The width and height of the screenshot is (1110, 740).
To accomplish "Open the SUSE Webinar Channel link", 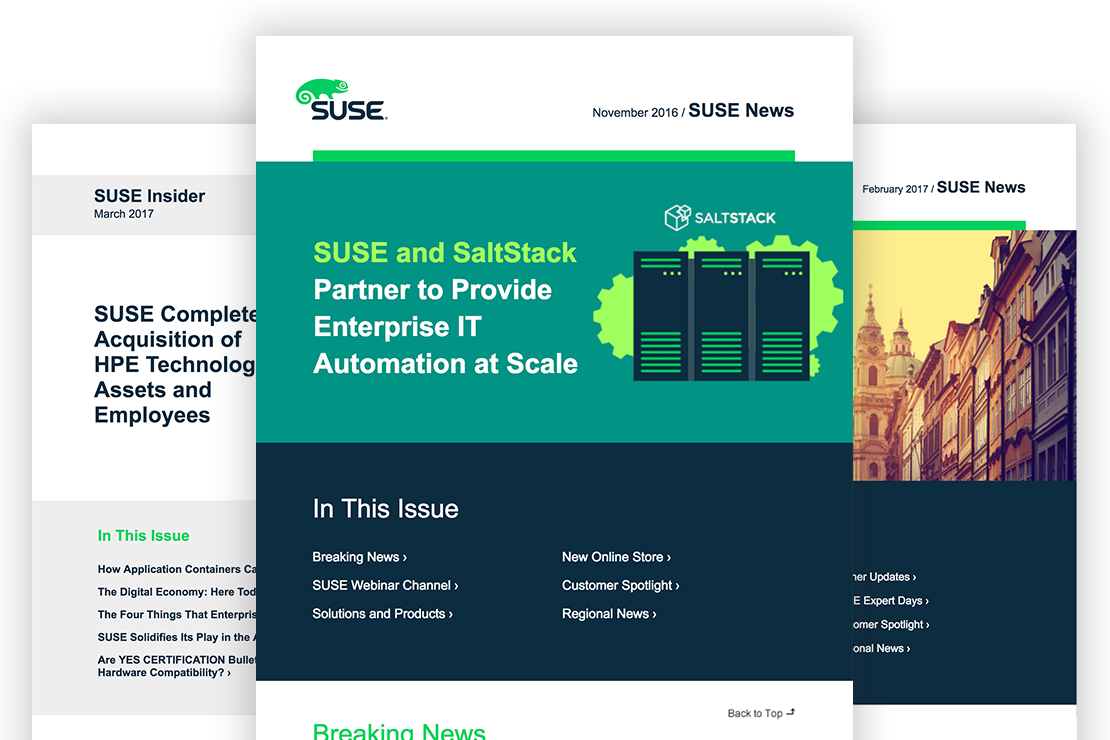I will (x=385, y=585).
